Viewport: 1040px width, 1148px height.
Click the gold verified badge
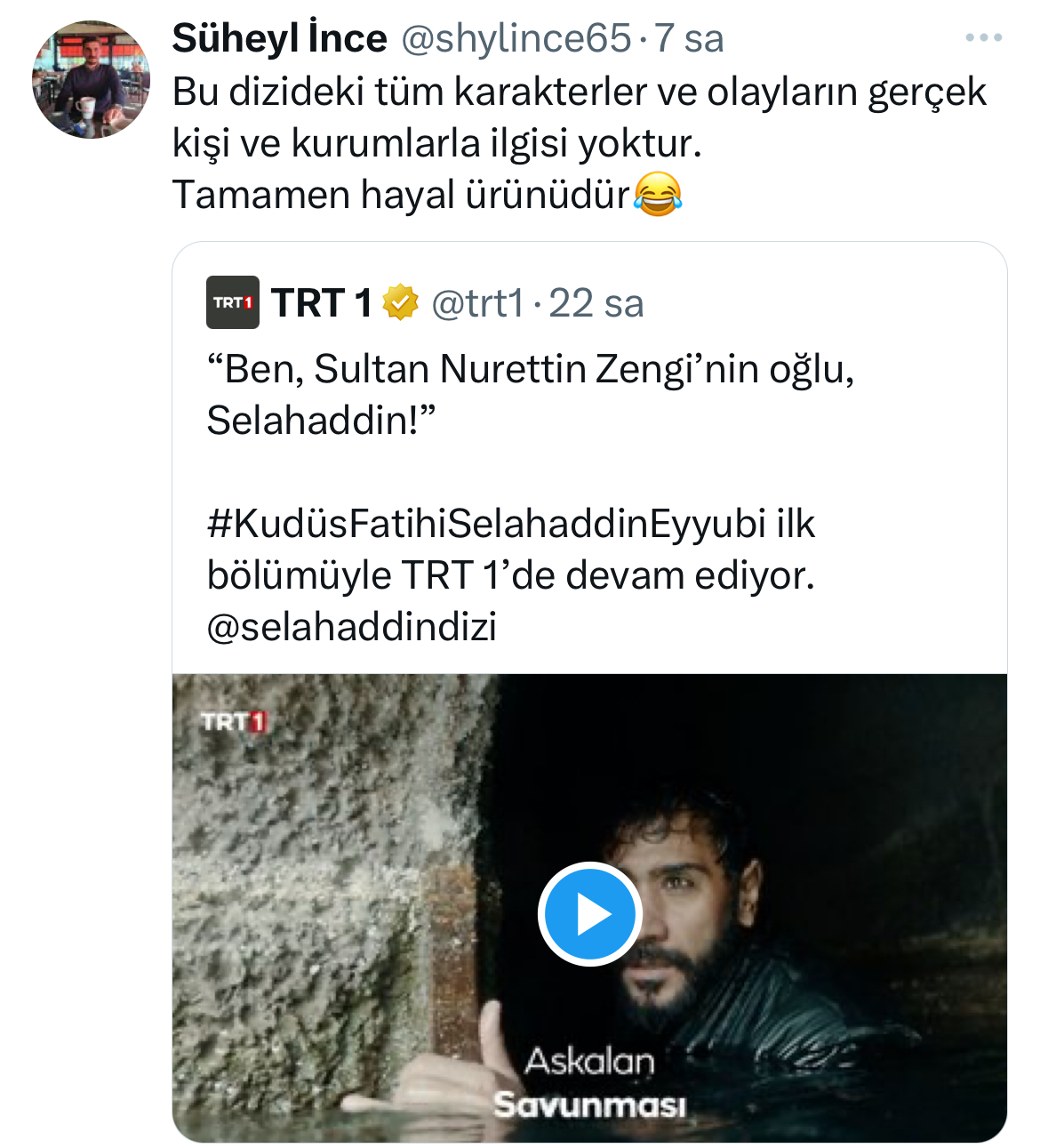(401, 302)
